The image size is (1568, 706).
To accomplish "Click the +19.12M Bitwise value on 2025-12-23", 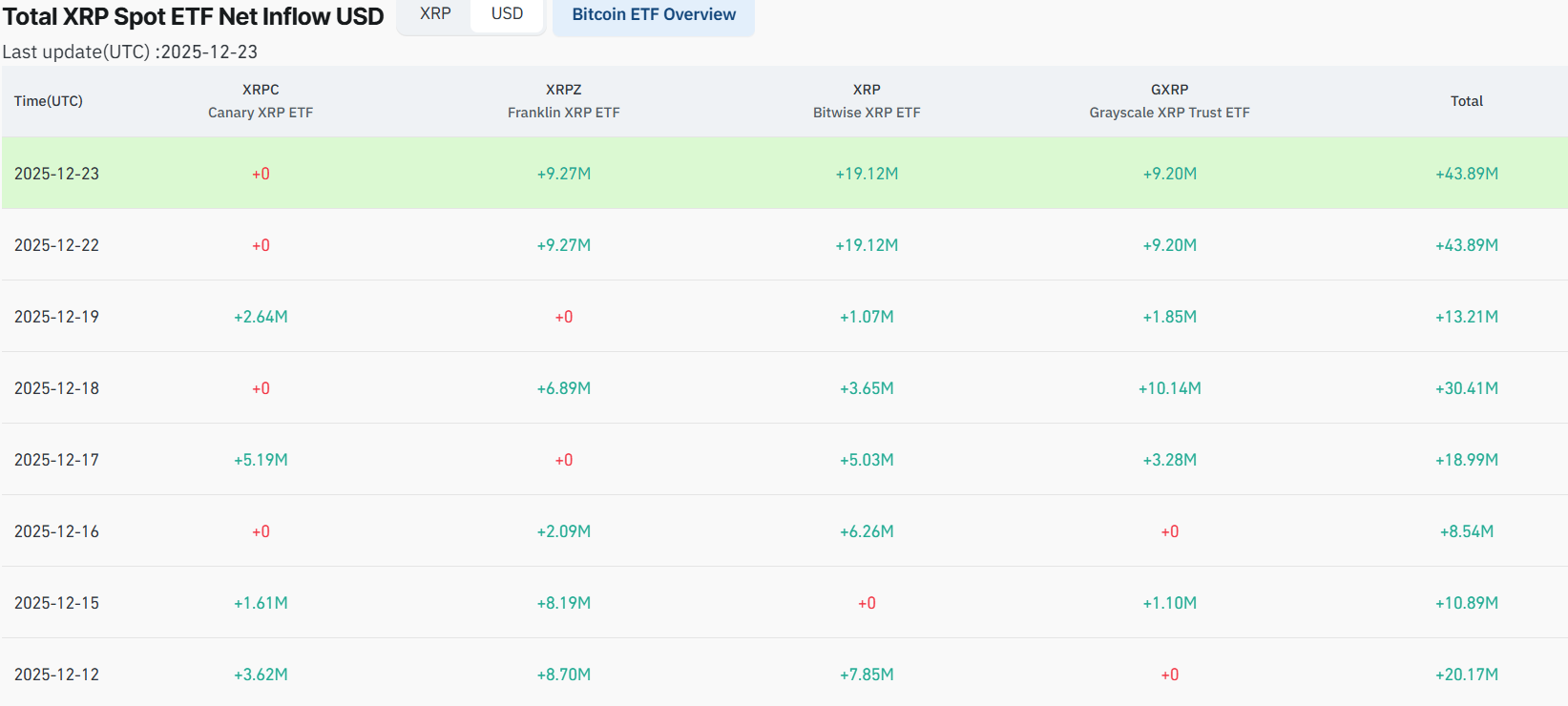I will (x=867, y=174).
